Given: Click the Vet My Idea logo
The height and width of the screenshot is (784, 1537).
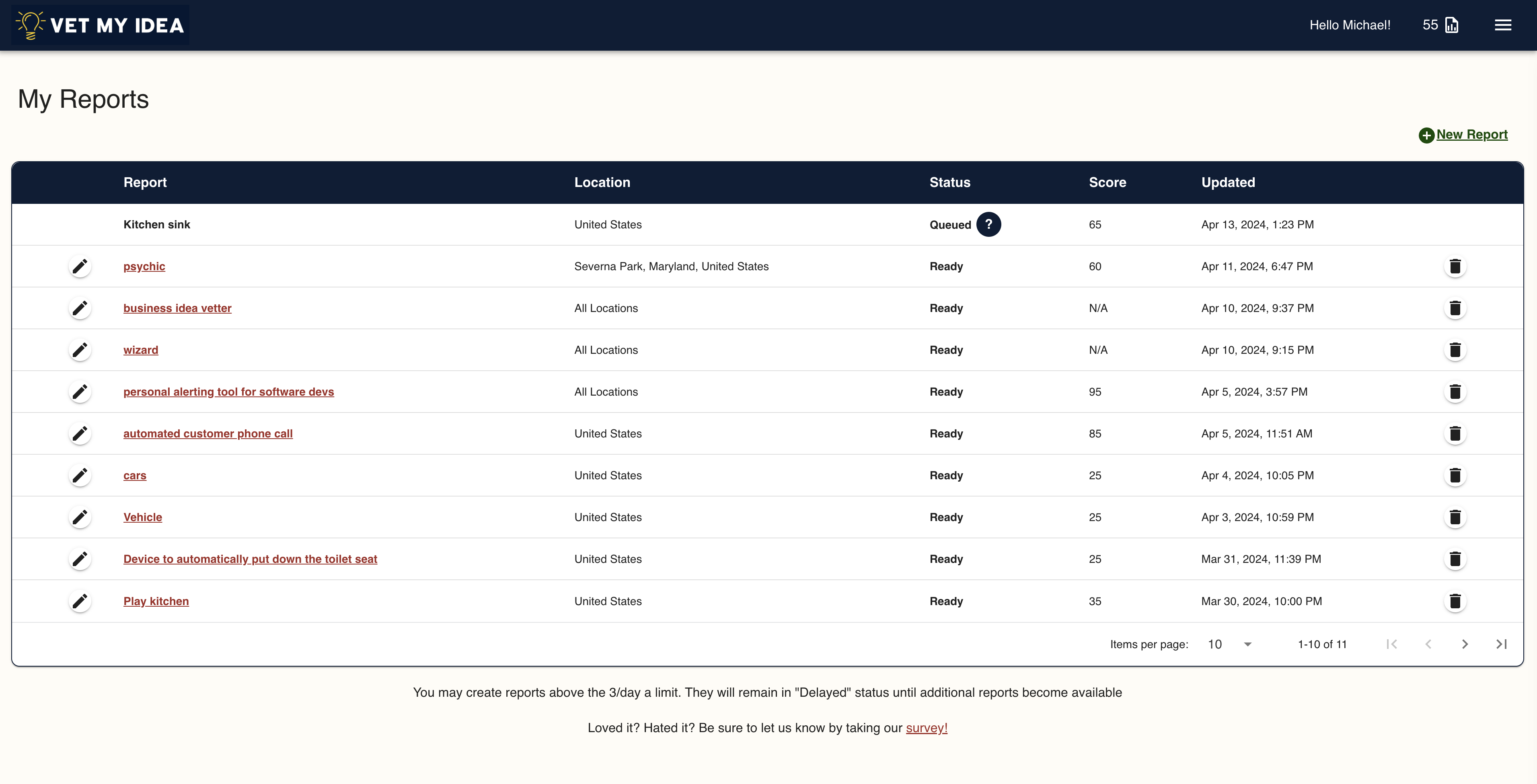Looking at the screenshot, I should [x=100, y=25].
